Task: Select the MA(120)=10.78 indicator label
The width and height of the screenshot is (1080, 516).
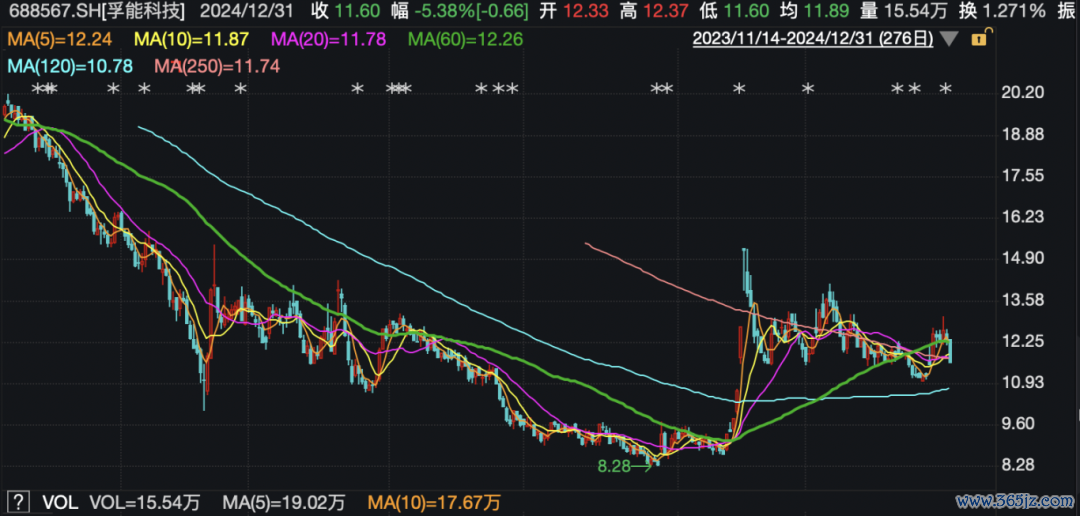Action: [69, 66]
